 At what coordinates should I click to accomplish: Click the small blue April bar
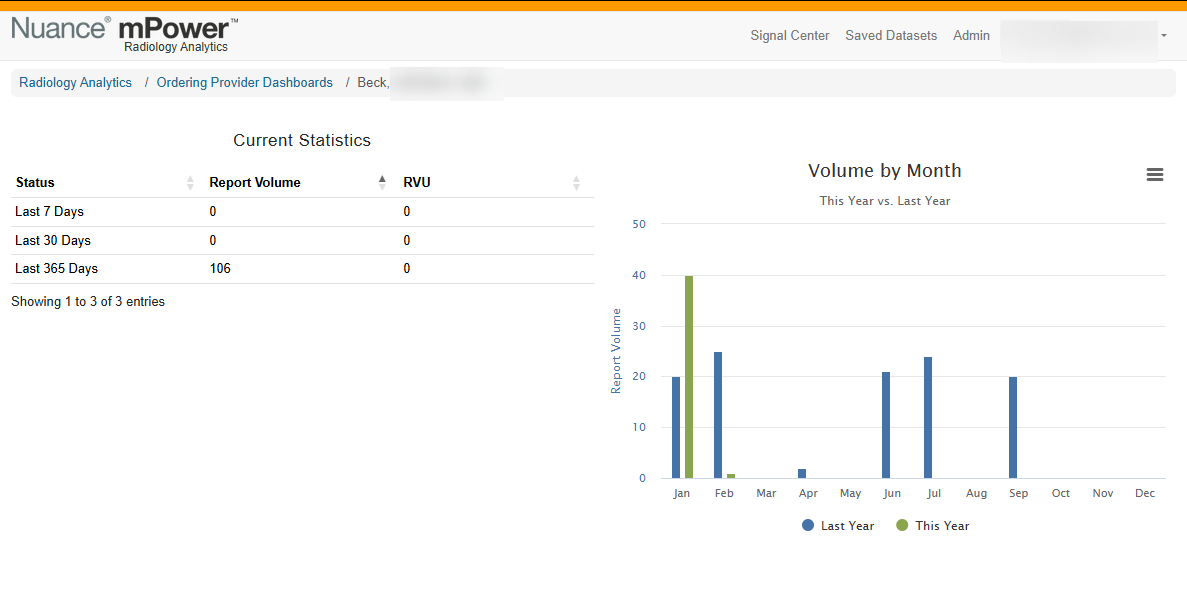(802, 474)
